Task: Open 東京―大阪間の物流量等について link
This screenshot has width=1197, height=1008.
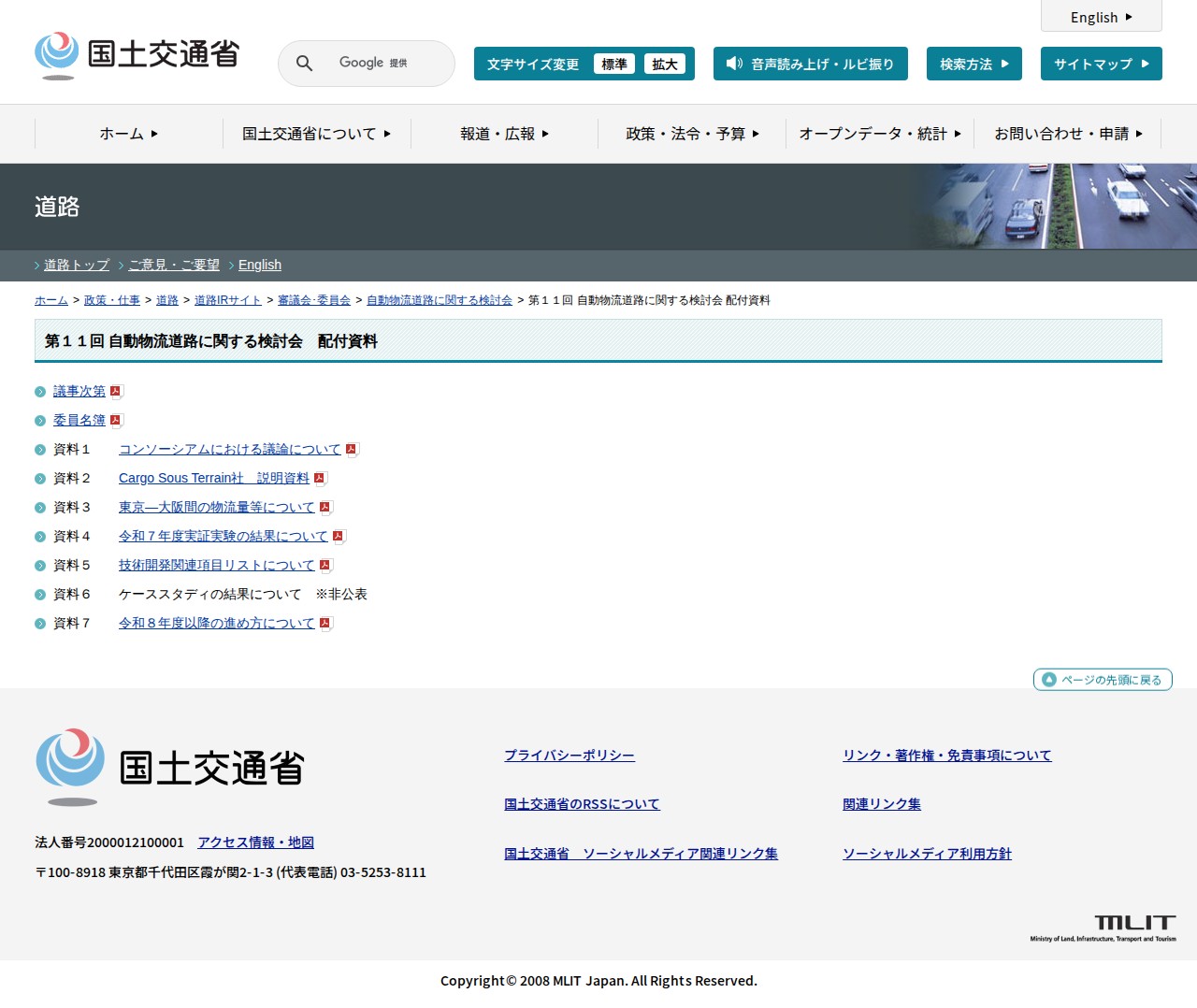Action: click(217, 508)
